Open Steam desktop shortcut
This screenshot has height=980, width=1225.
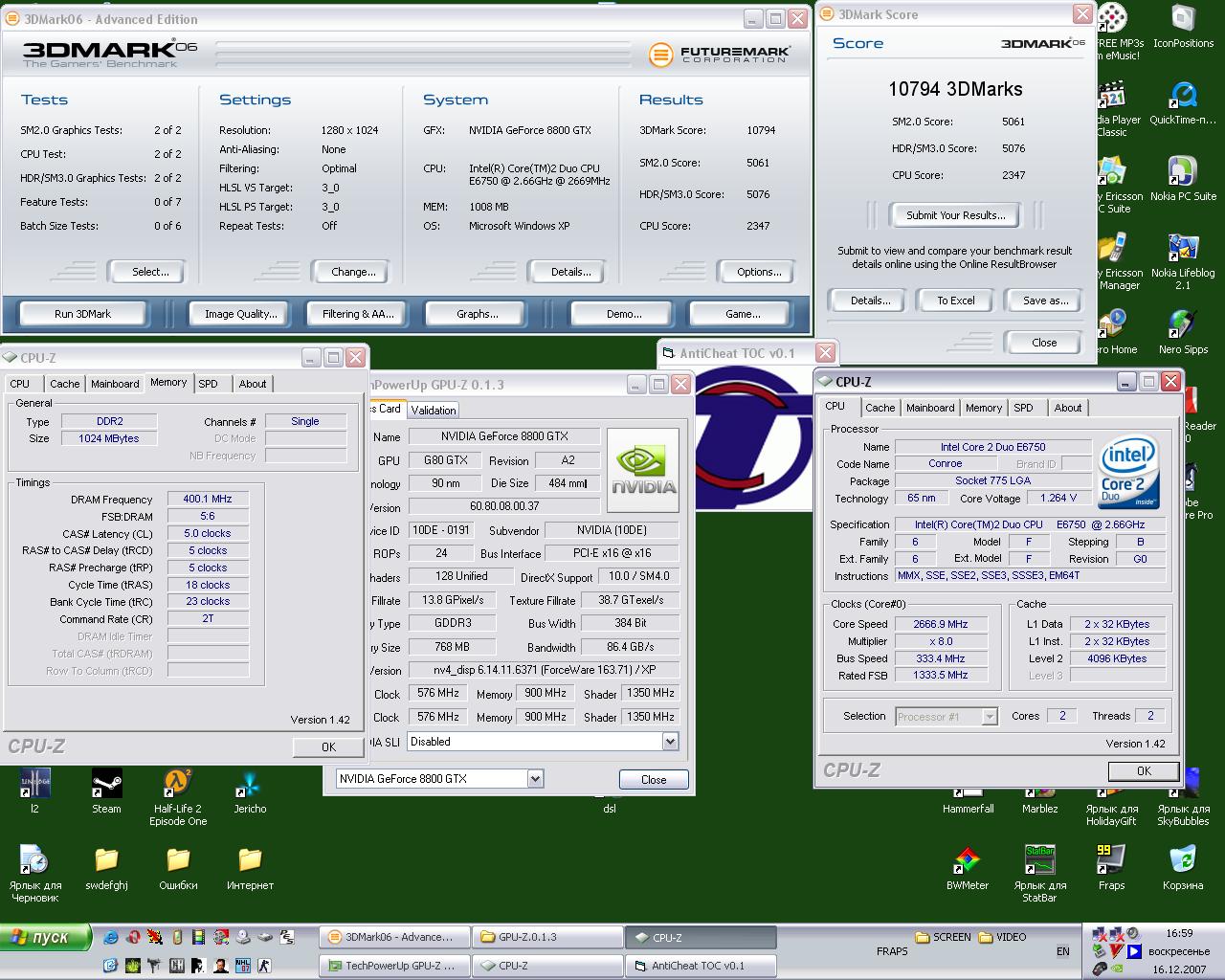[106, 791]
